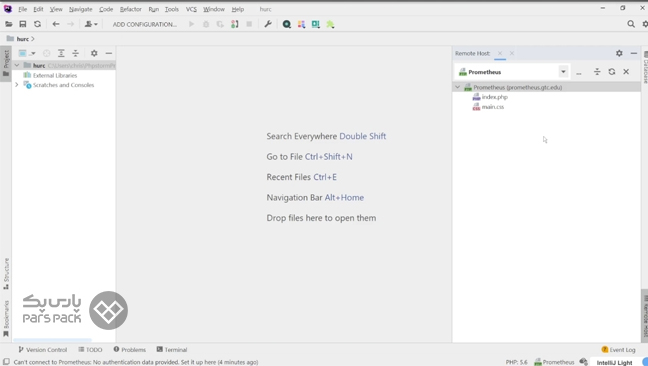648x366 pixels.
Task: Click Select Opened File target icon in Project panel
Action: click(46, 53)
